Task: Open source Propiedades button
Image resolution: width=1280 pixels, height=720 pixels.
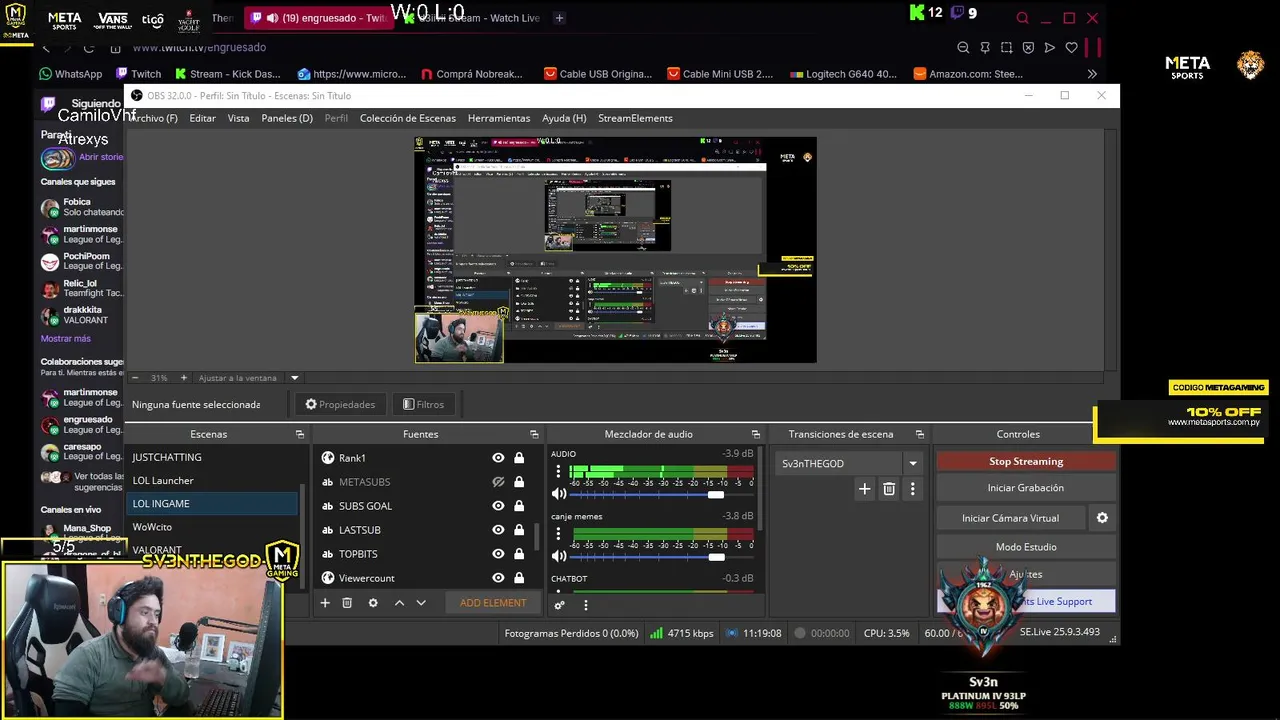Action: pyautogui.click(x=340, y=404)
